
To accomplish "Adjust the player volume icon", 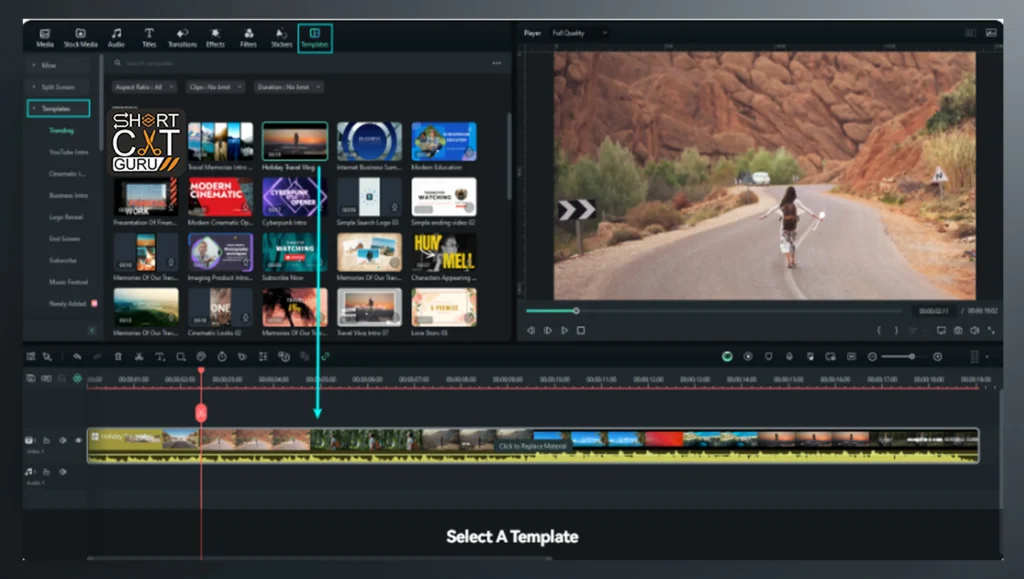I will pos(974,331).
